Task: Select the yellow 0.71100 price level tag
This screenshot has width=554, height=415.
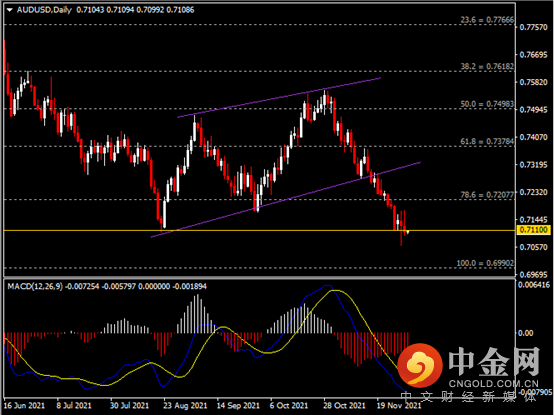Action: [x=534, y=230]
